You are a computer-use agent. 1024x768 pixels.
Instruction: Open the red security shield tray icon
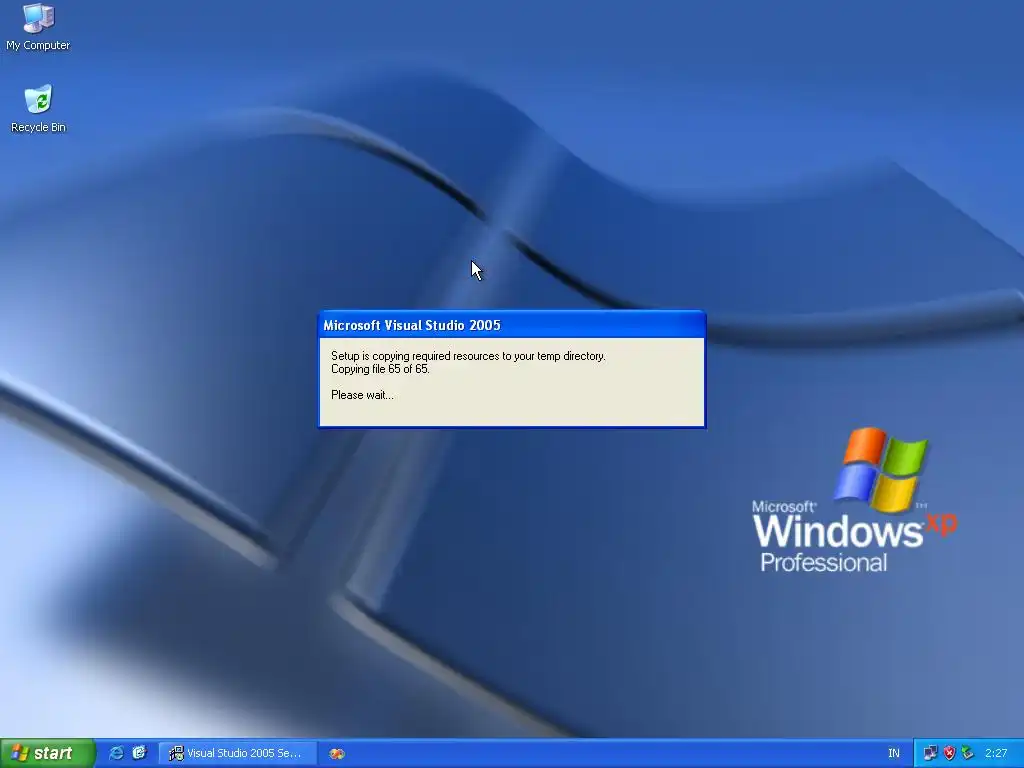[x=949, y=753]
